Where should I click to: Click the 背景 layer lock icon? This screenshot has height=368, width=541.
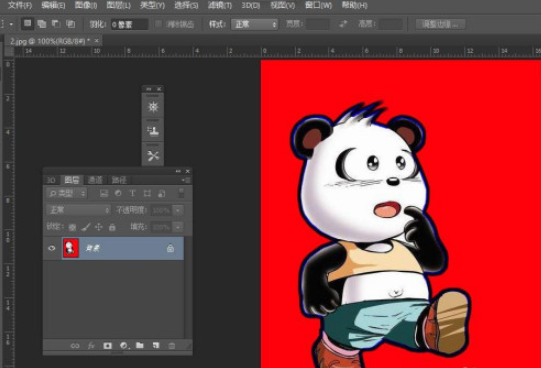tap(170, 248)
